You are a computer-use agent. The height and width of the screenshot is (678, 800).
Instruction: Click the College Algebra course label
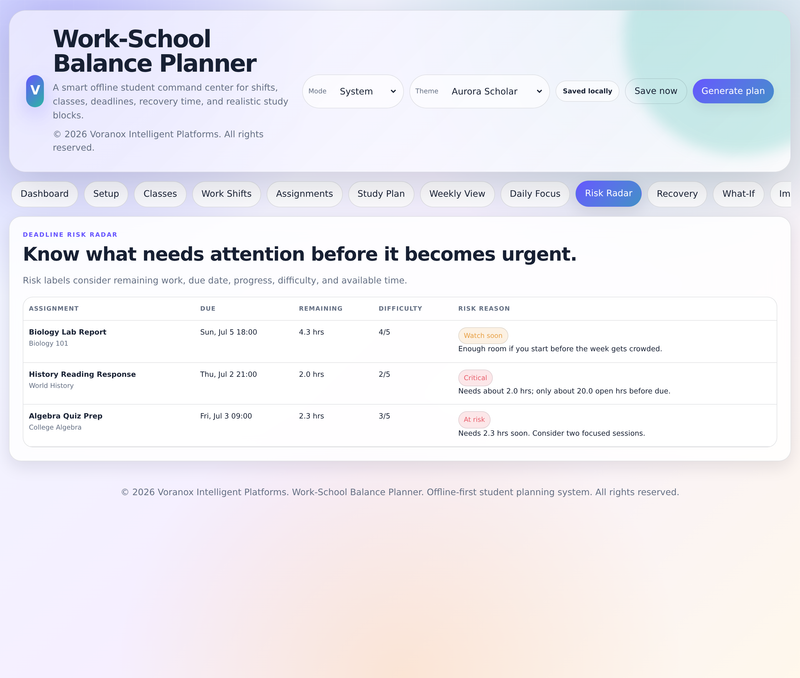pyautogui.click(x=55, y=428)
